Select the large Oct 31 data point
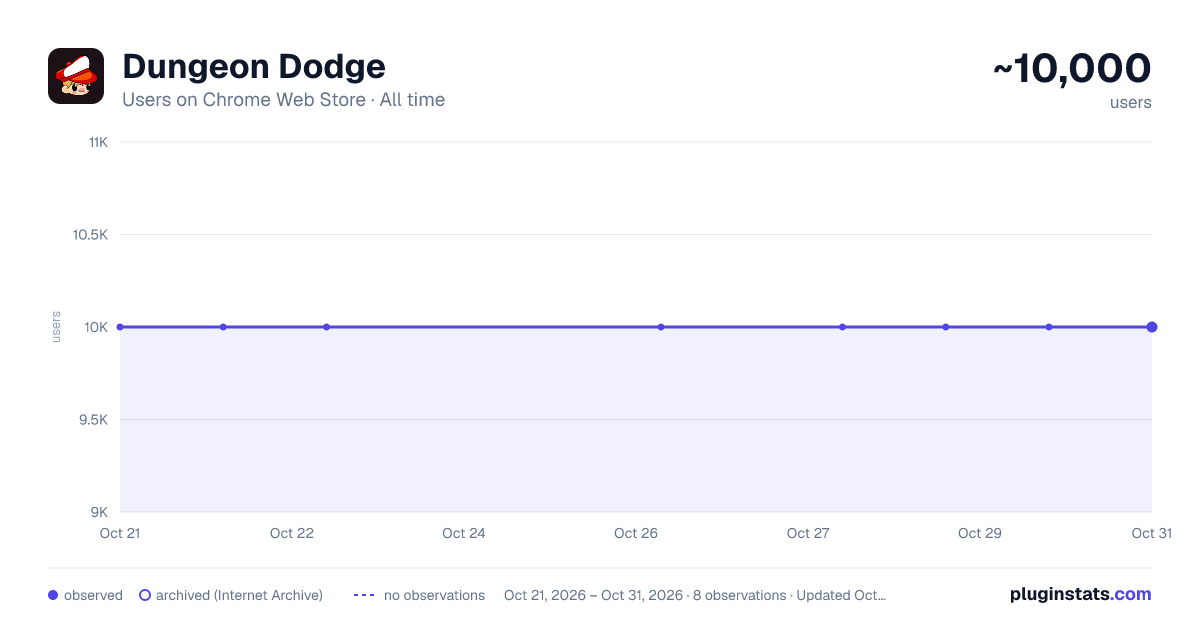The height and width of the screenshot is (630, 1200). (1152, 327)
